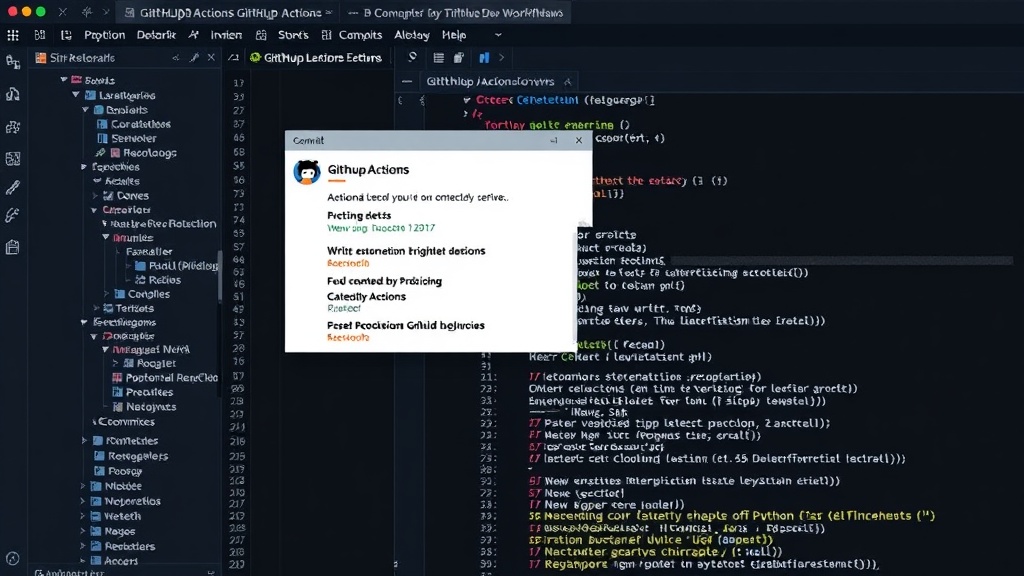Open the Compits menu

pos(360,35)
